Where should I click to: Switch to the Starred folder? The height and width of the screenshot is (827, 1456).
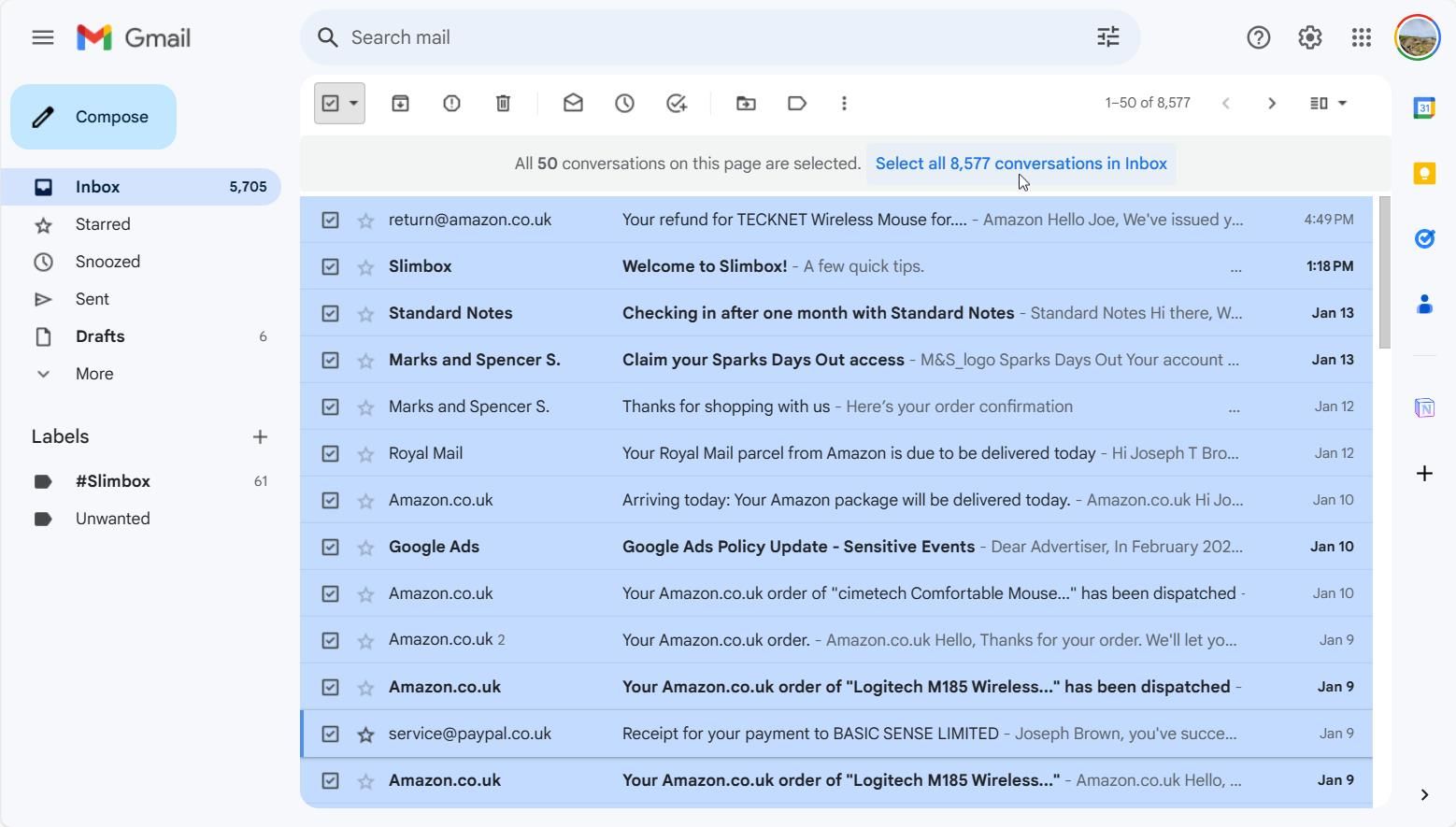click(x=103, y=224)
